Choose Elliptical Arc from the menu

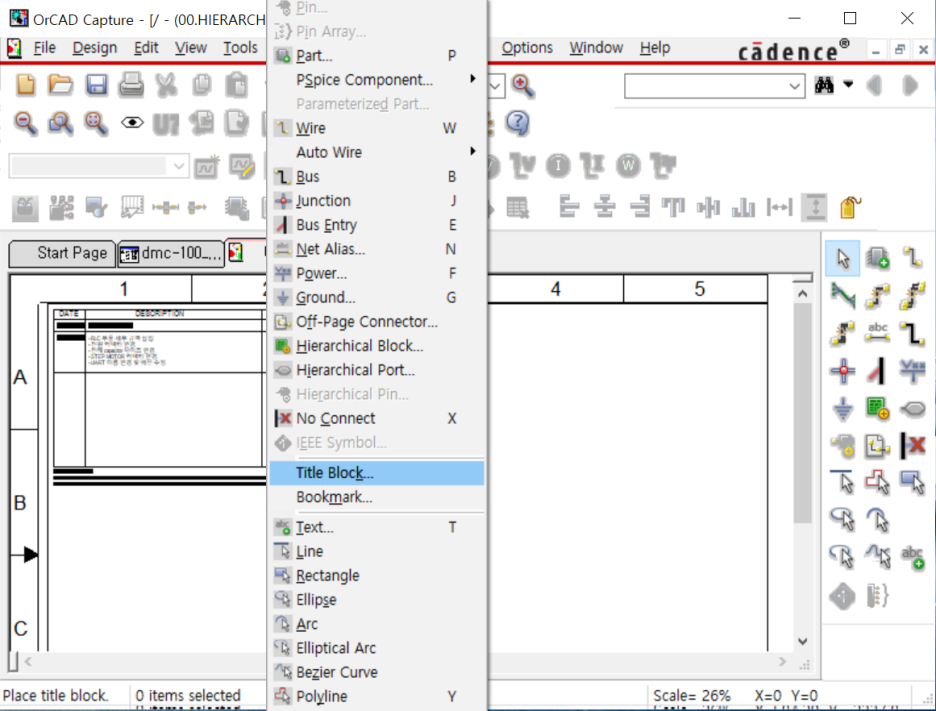point(377,648)
